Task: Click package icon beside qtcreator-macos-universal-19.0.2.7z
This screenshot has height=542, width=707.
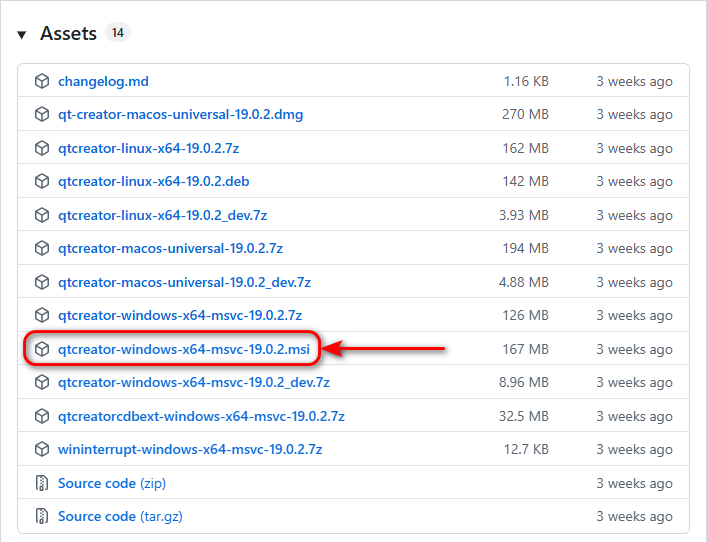Action: tap(42, 248)
